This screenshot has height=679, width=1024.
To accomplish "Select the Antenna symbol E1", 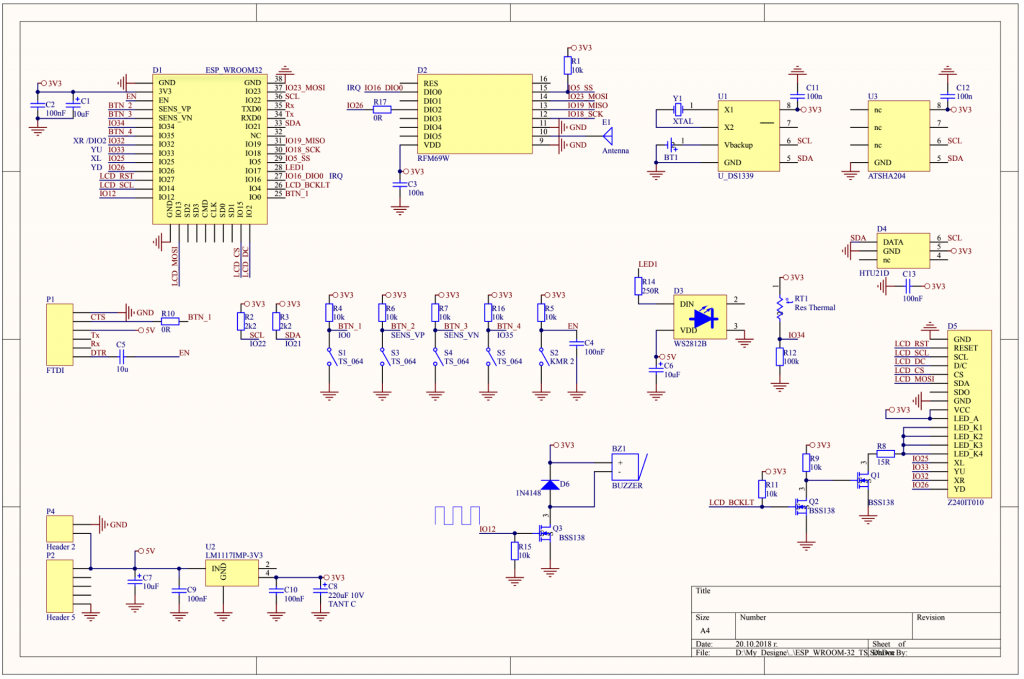I will tap(607, 136).
